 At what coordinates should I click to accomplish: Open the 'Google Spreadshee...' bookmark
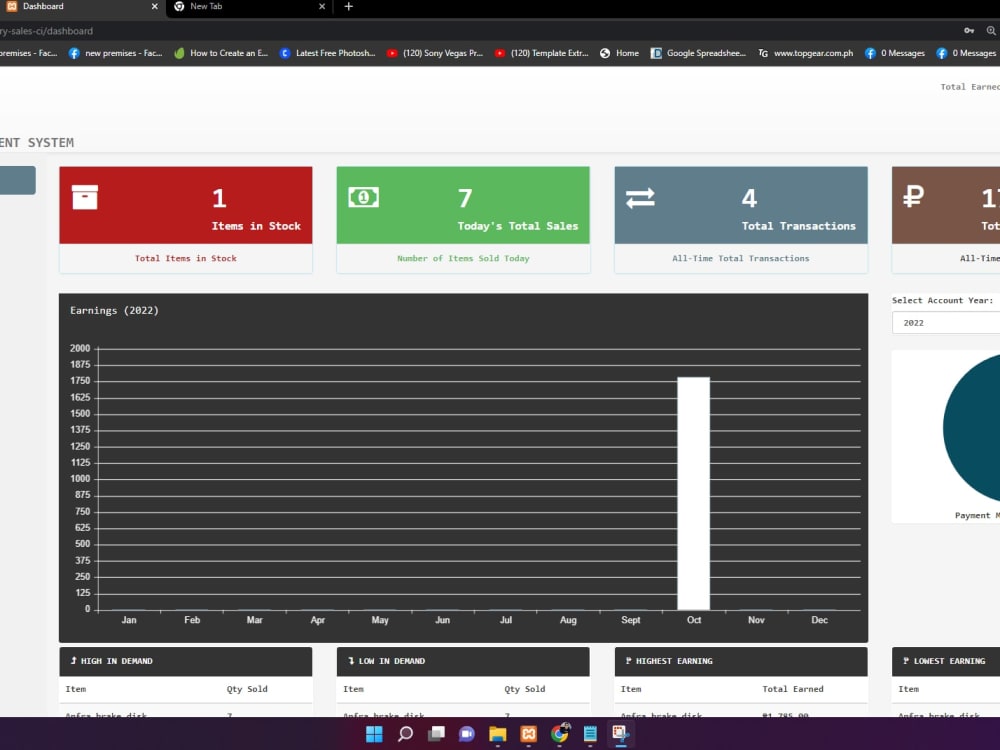pos(698,53)
